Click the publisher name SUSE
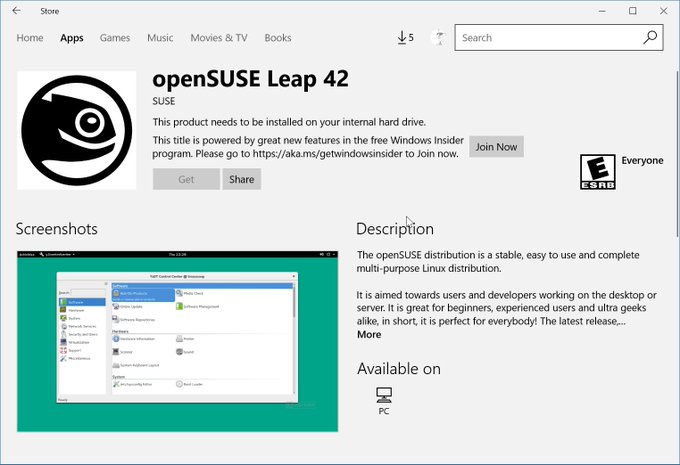Viewport: 680px width, 465px height. pos(163,101)
